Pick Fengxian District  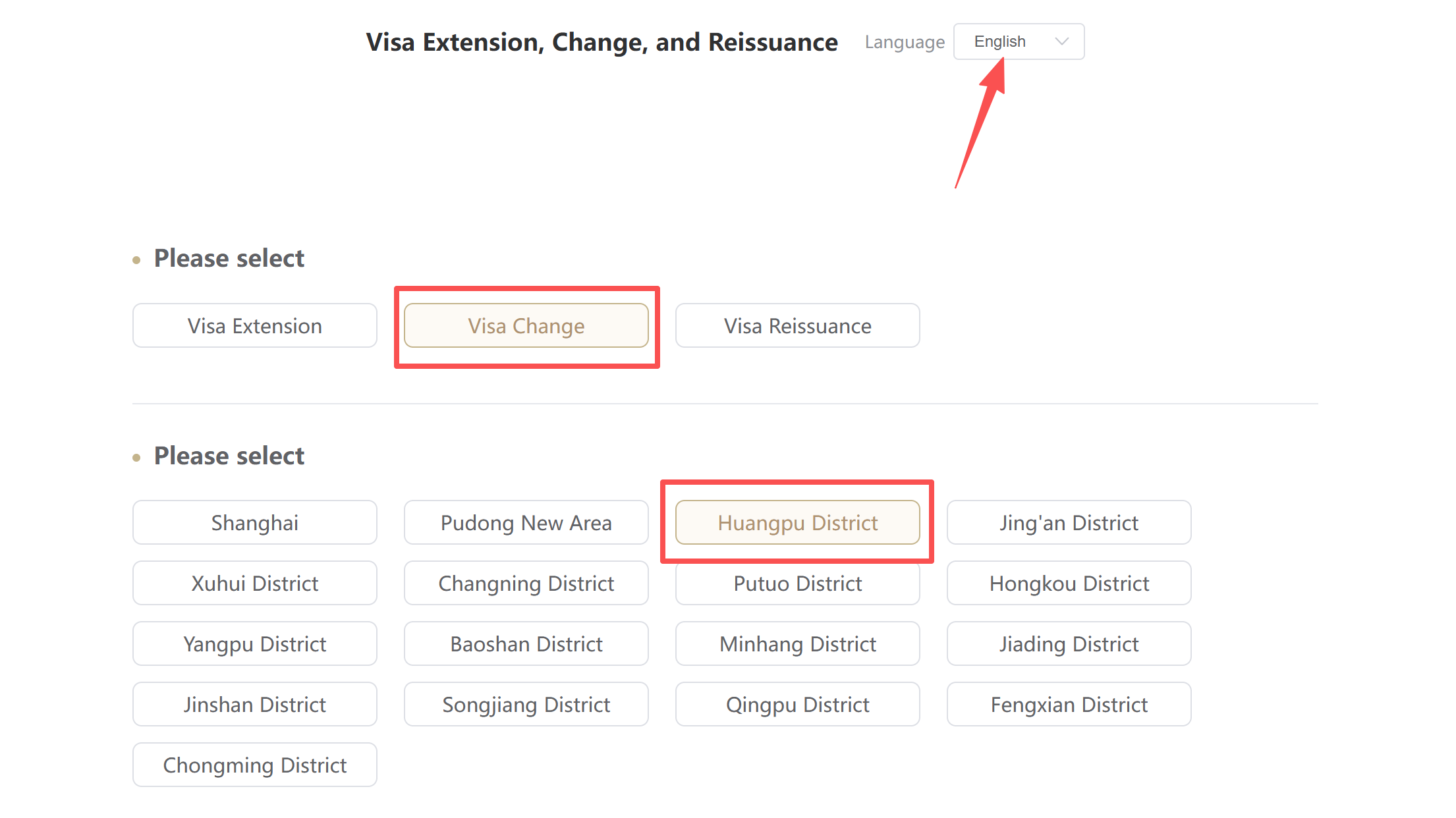1069,704
